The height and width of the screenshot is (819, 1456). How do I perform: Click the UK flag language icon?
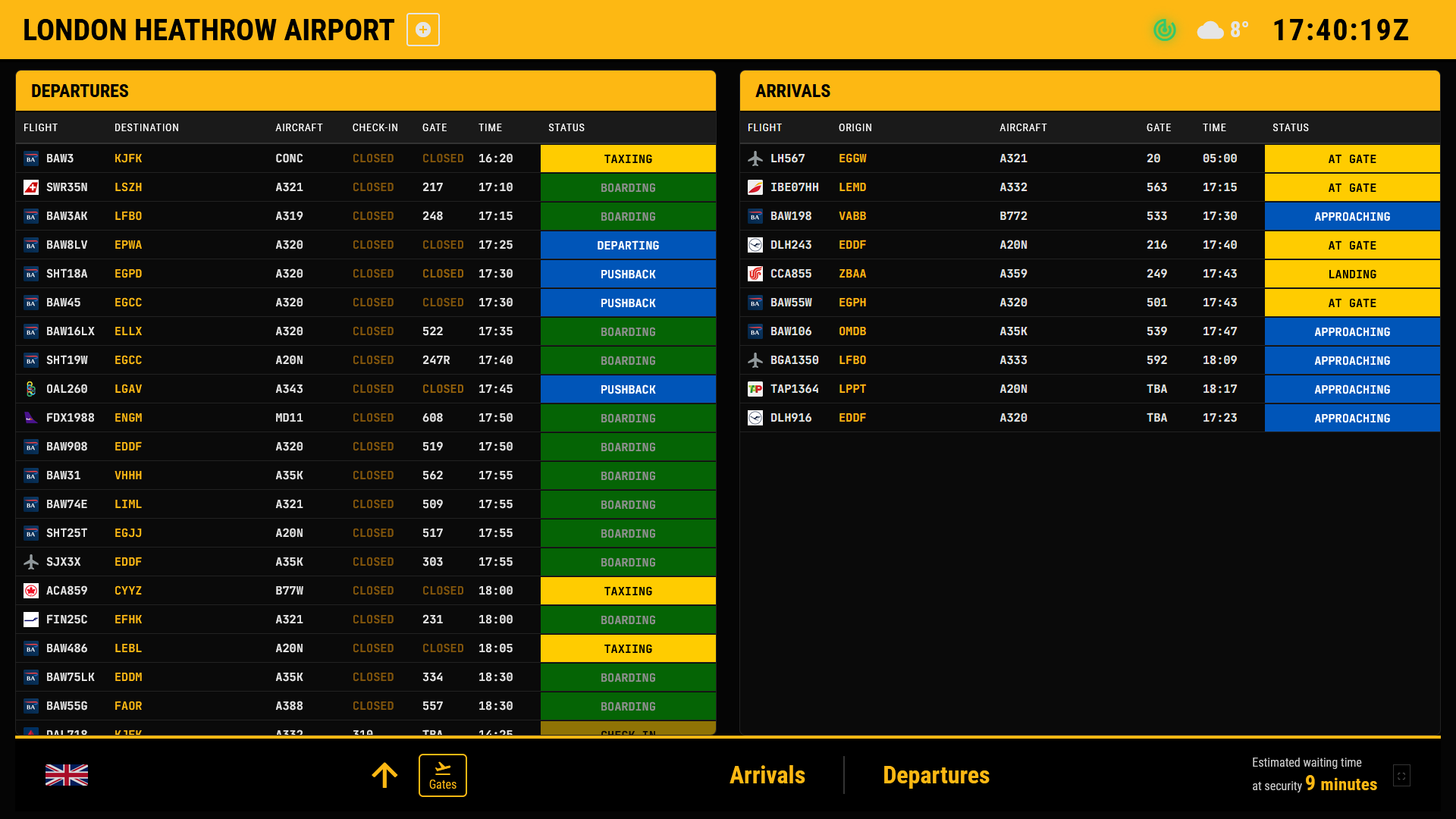(x=67, y=775)
